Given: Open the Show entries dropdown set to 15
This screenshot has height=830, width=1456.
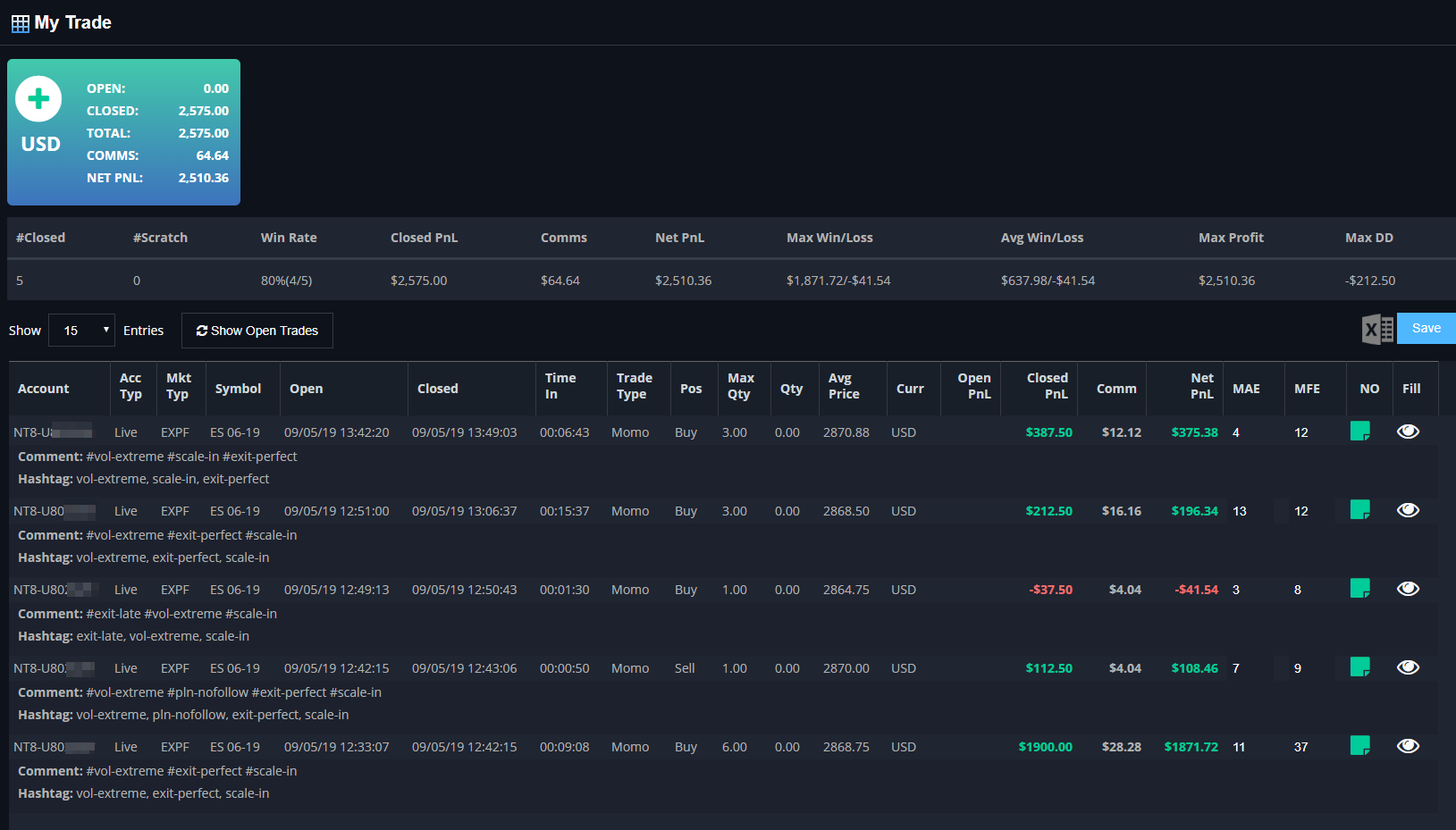Looking at the screenshot, I should (x=81, y=331).
